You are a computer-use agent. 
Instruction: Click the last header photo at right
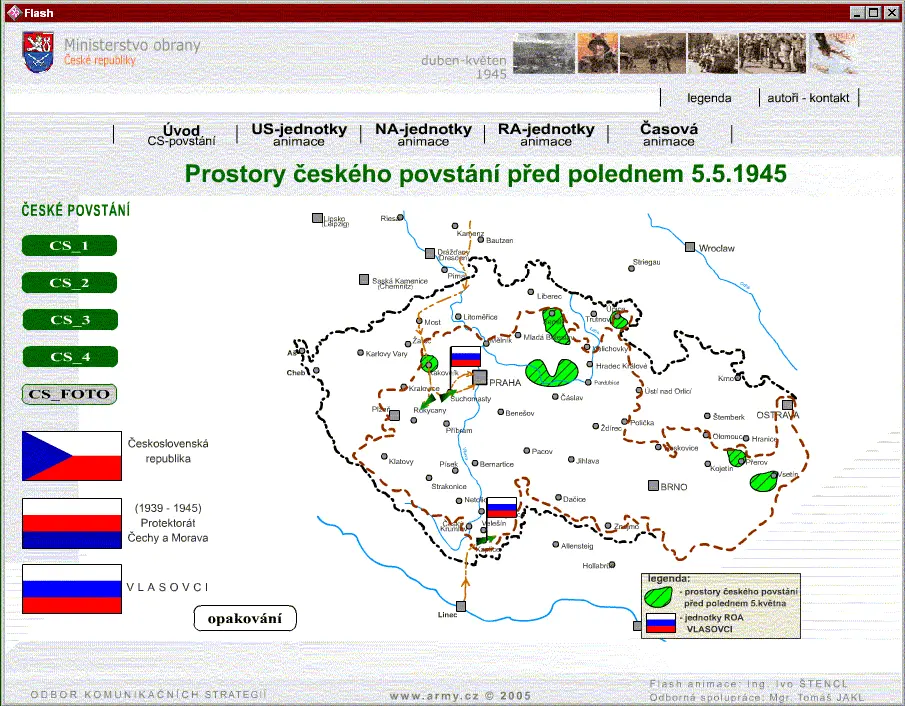[834, 53]
